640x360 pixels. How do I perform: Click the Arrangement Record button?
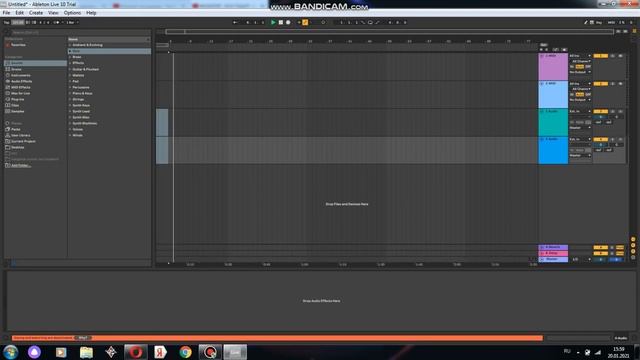pos(288,22)
